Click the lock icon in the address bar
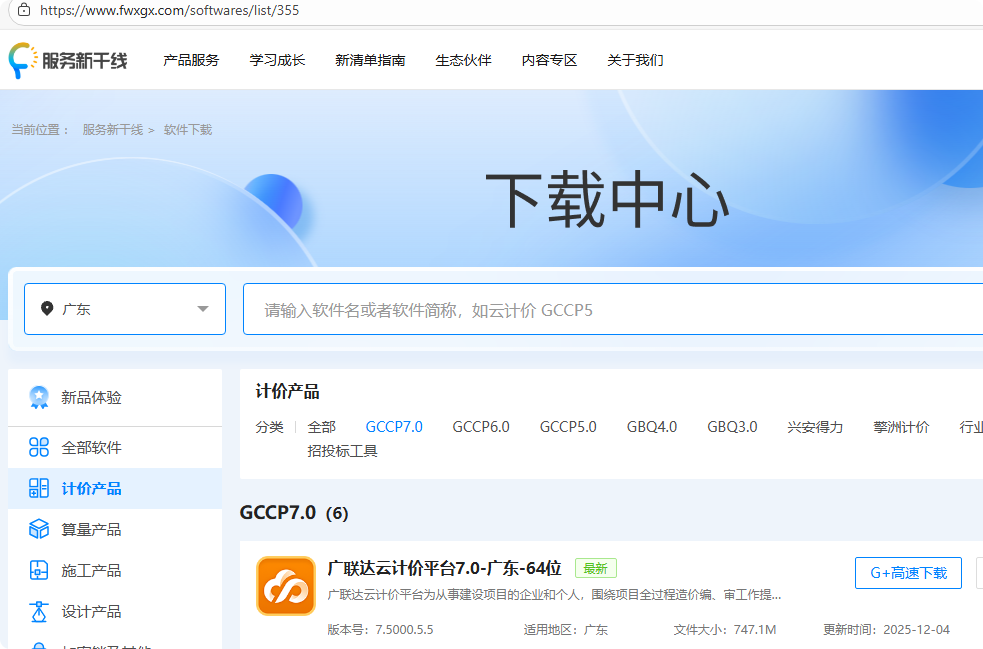The image size is (983, 649). pos(24,10)
